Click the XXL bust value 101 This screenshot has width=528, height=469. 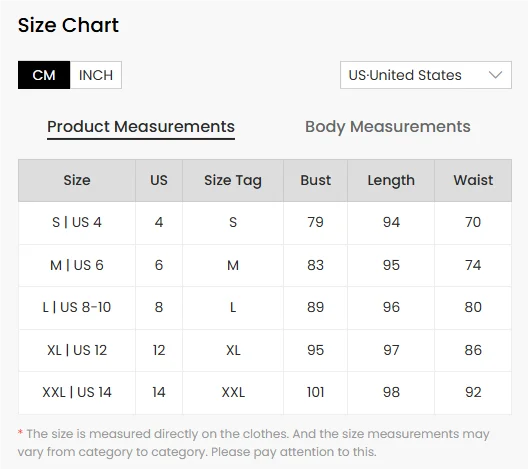316,393
